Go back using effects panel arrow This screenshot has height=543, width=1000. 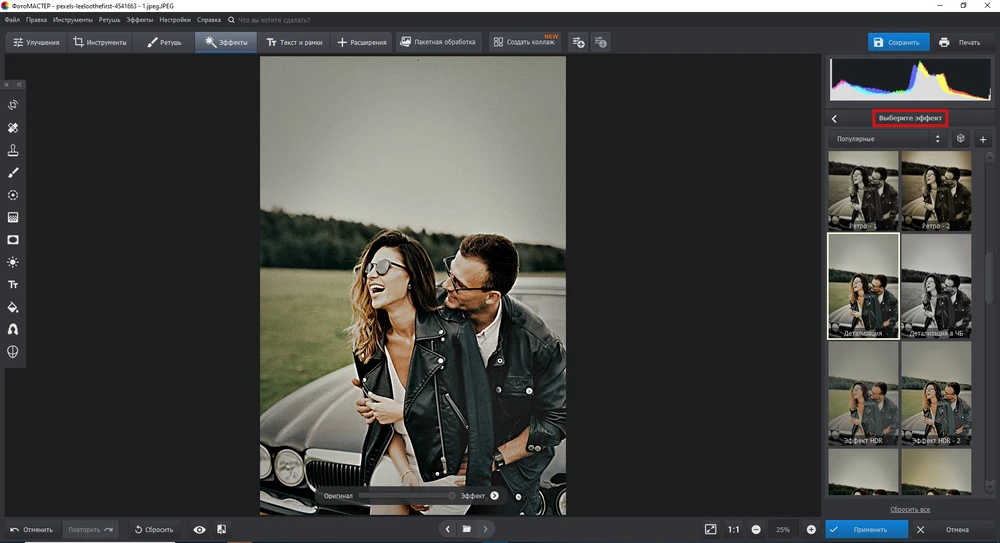point(834,118)
